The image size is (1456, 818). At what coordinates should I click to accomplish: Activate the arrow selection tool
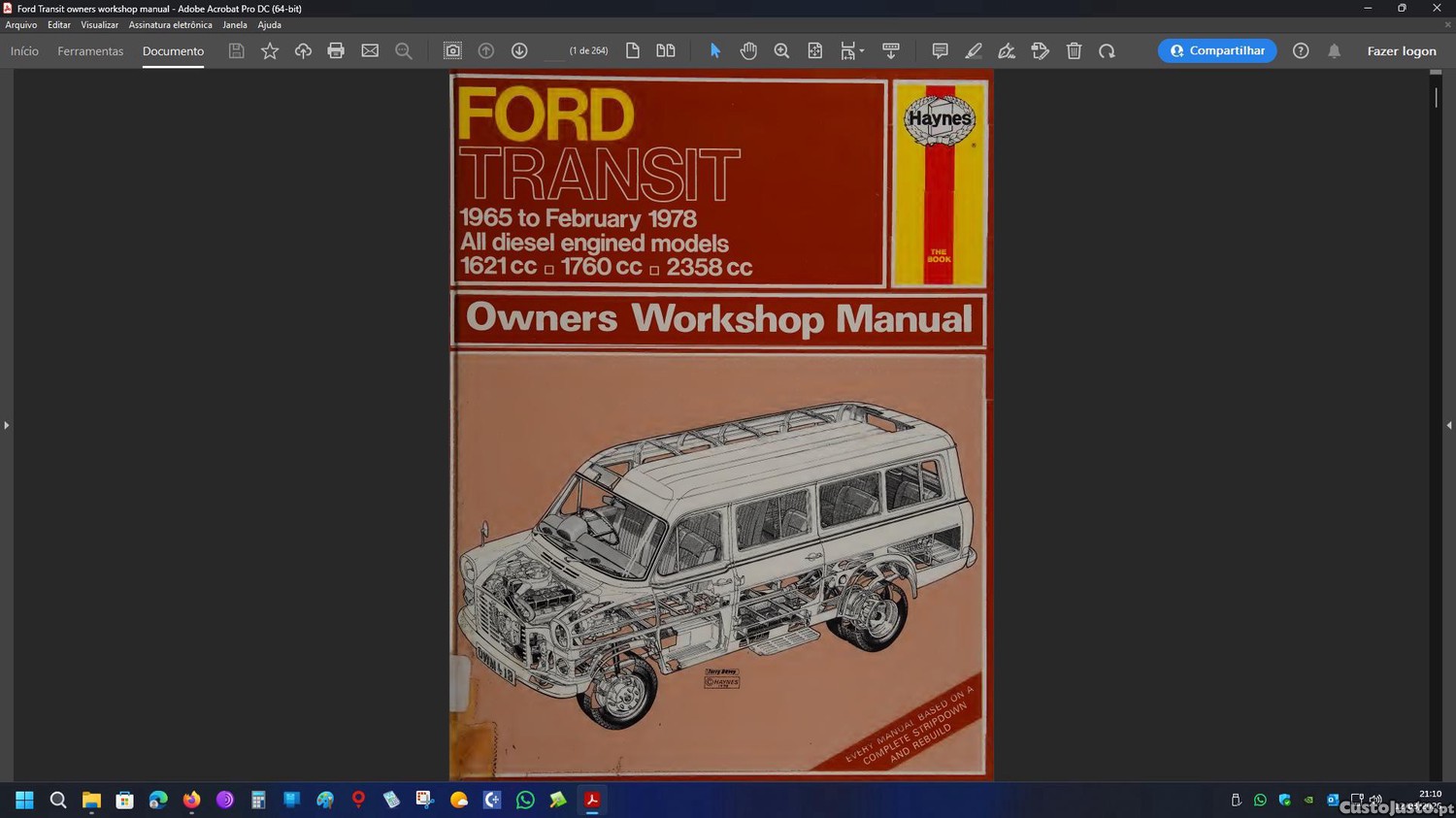pyautogui.click(x=715, y=51)
